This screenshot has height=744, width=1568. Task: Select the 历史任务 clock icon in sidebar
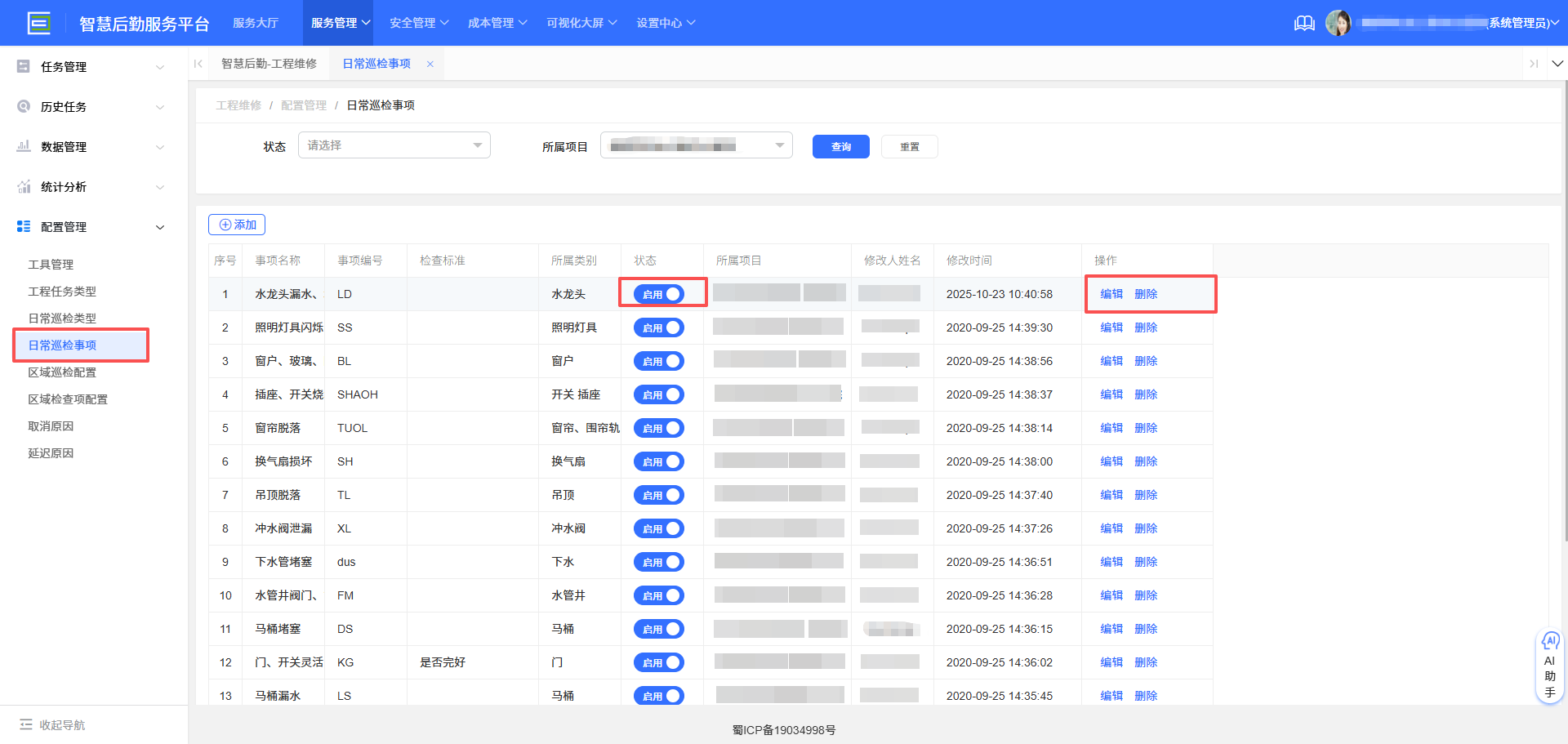coord(23,106)
